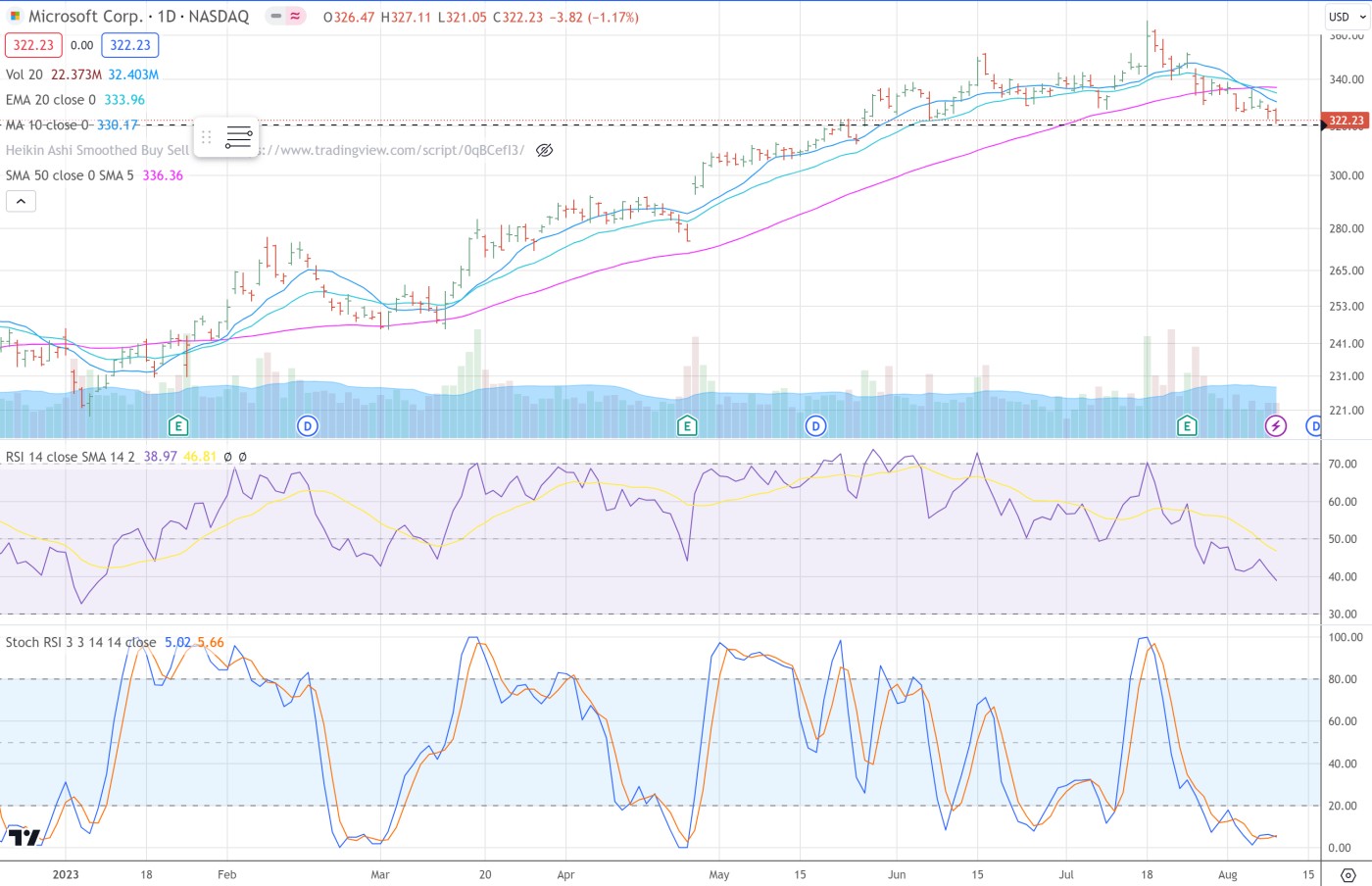This screenshot has height=886, width=1372.
Task: Click the first earnings 'E' marker near January 18
Action: pyautogui.click(x=177, y=425)
